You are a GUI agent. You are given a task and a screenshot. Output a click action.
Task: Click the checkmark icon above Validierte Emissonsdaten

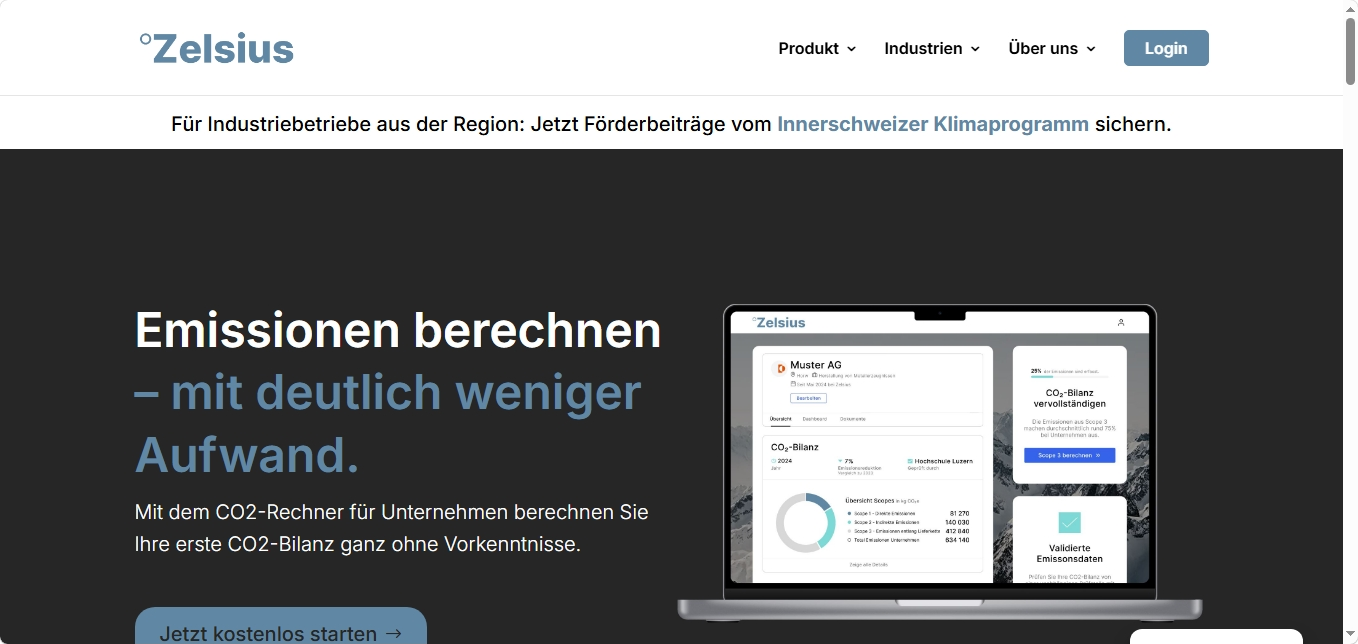[x=1069, y=522]
